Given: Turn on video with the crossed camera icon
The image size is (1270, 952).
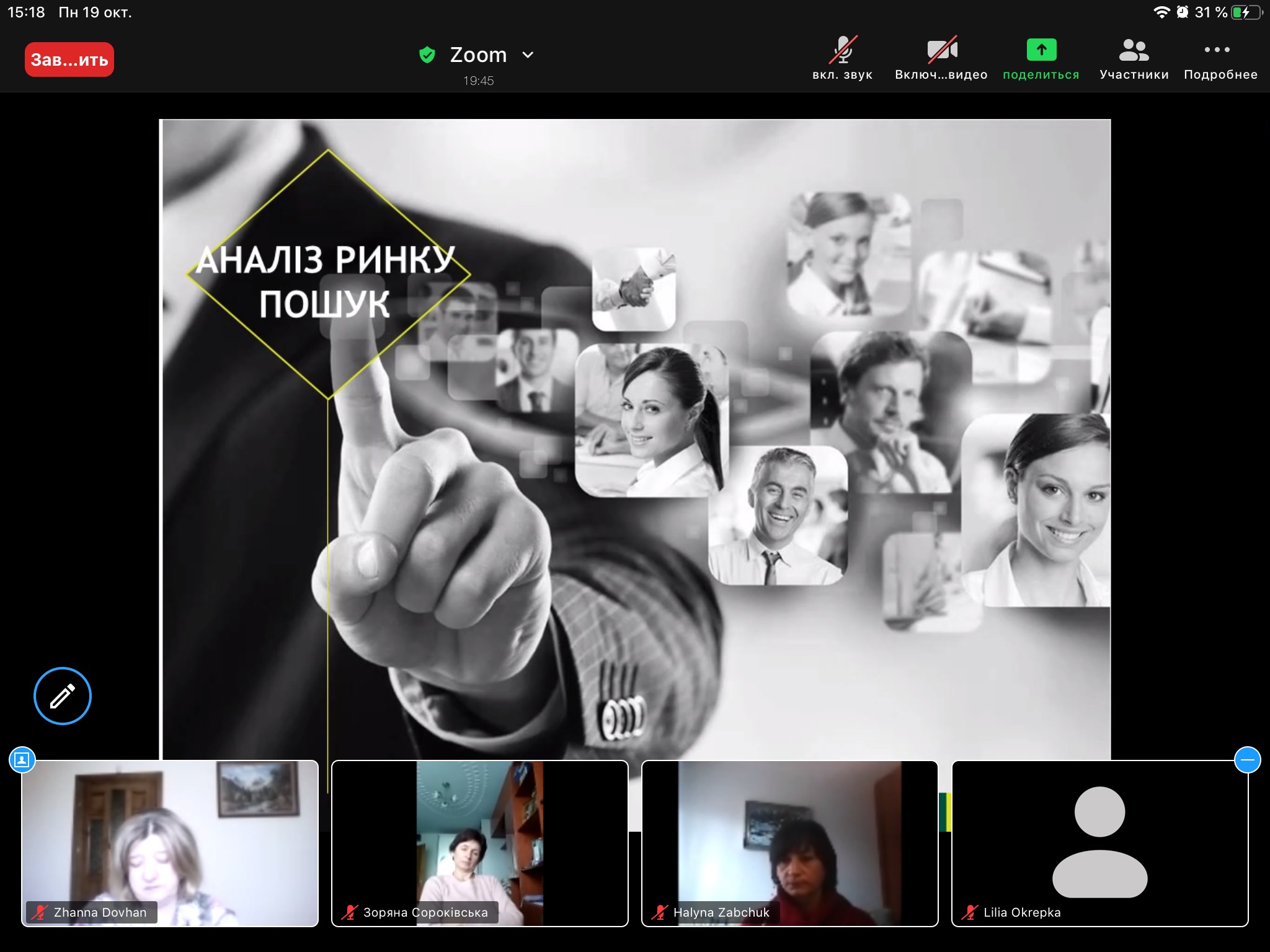Looking at the screenshot, I should click(x=942, y=50).
